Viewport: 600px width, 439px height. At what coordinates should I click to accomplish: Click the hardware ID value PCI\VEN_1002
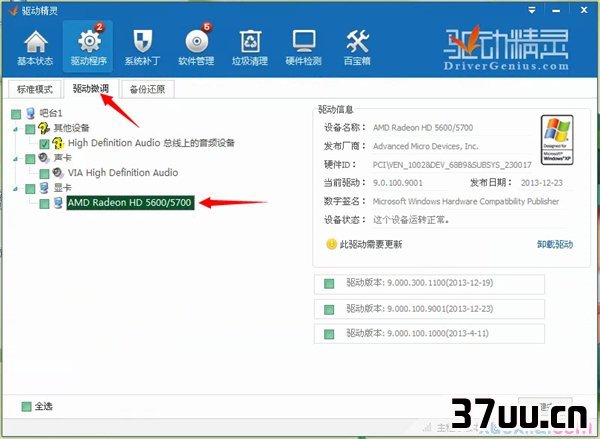(452, 165)
